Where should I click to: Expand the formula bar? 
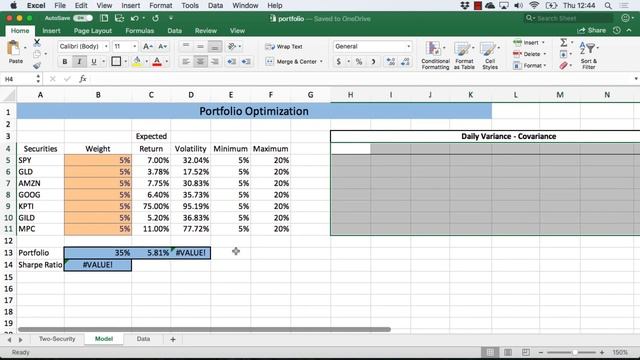click(636, 79)
